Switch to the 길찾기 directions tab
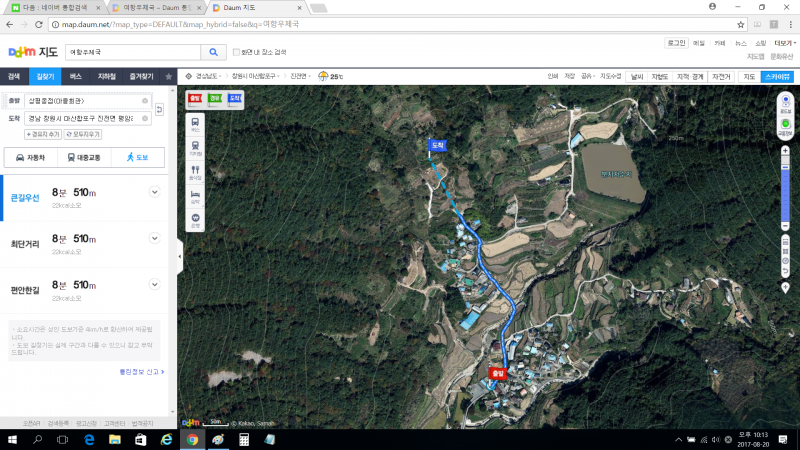This screenshot has width=800, height=450. tap(45, 76)
